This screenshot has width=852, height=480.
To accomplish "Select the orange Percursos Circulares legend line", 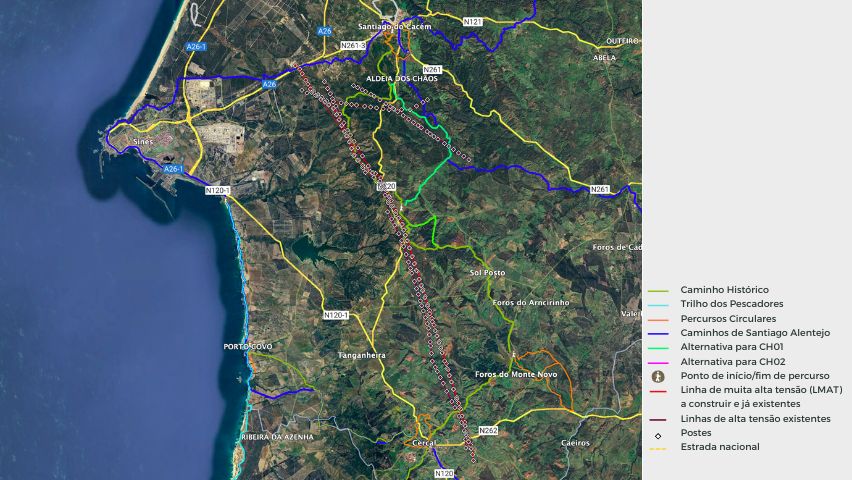I will (658, 320).
